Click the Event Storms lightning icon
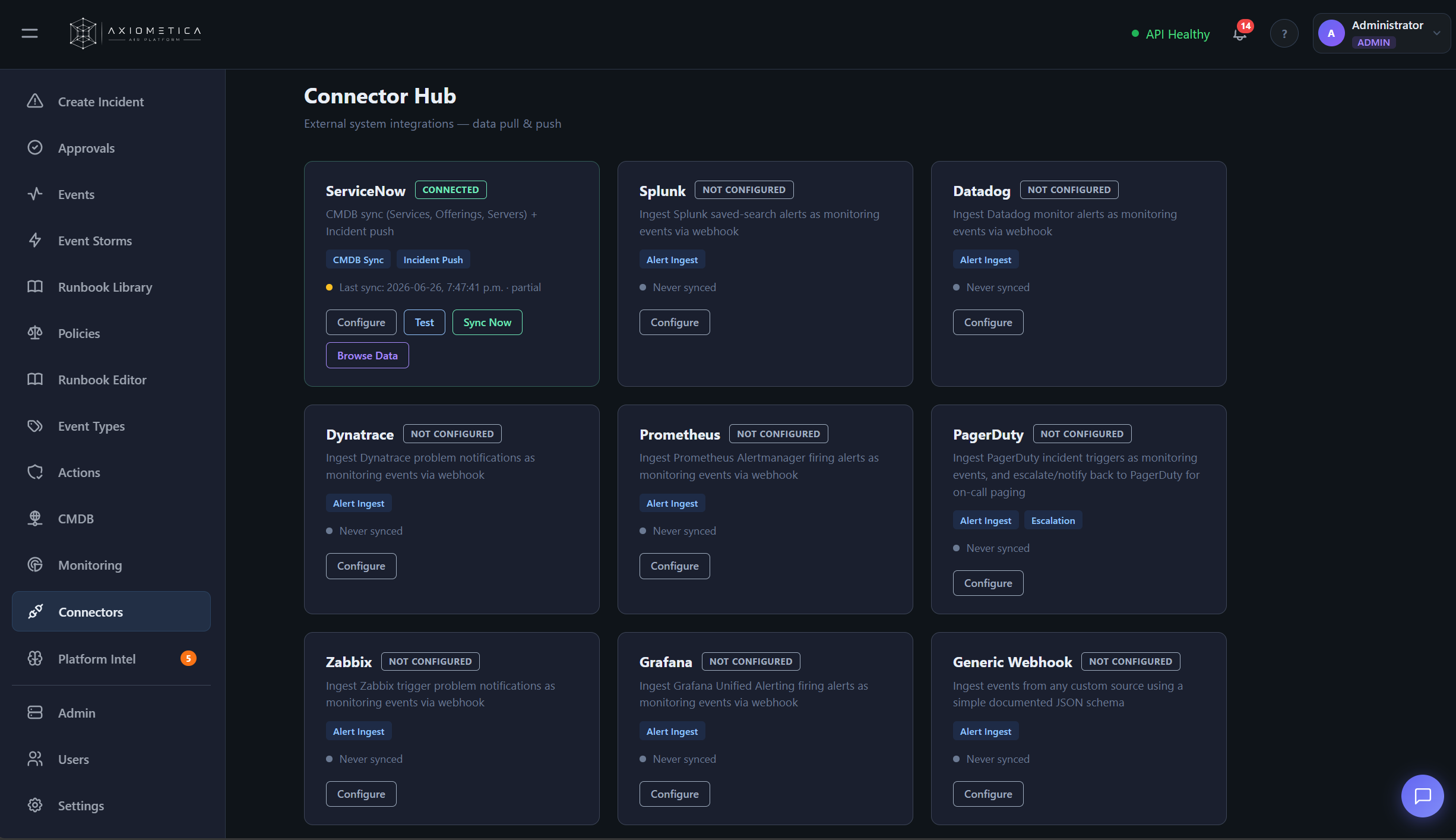Screen dimensions: 1456x840 click(x=35, y=240)
